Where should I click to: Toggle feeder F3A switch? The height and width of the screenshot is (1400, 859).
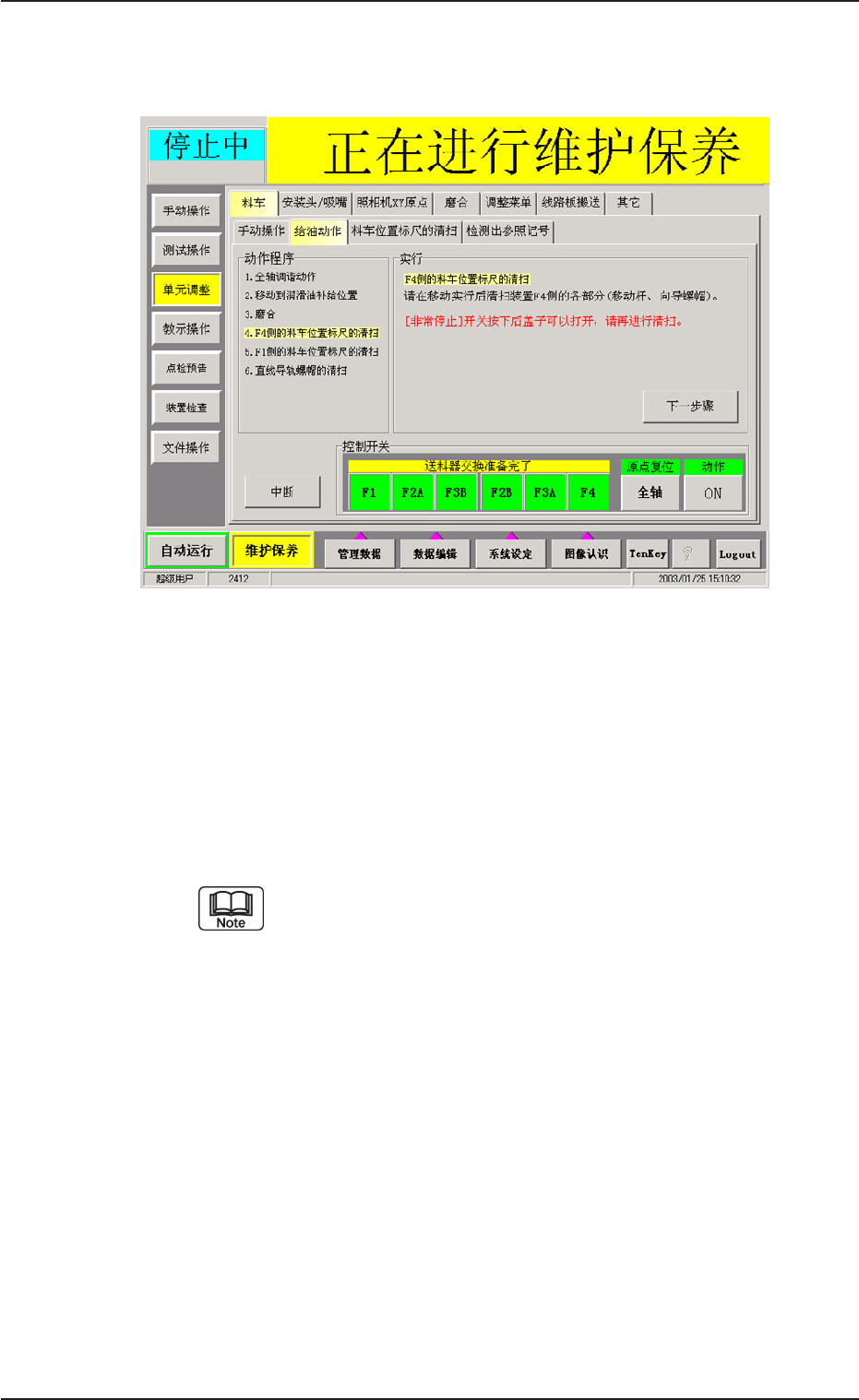tap(544, 492)
